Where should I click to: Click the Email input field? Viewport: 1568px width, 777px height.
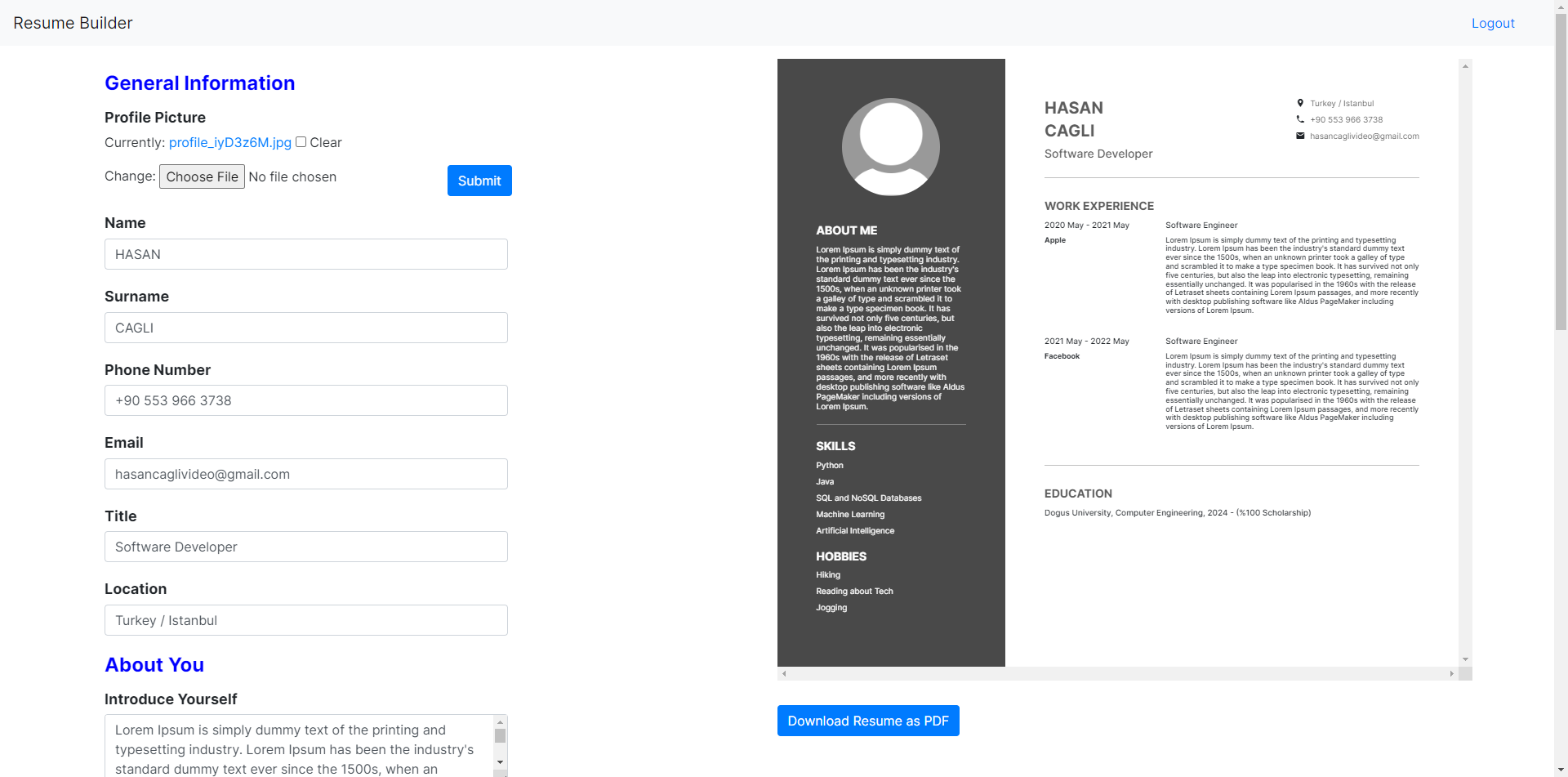point(305,474)
